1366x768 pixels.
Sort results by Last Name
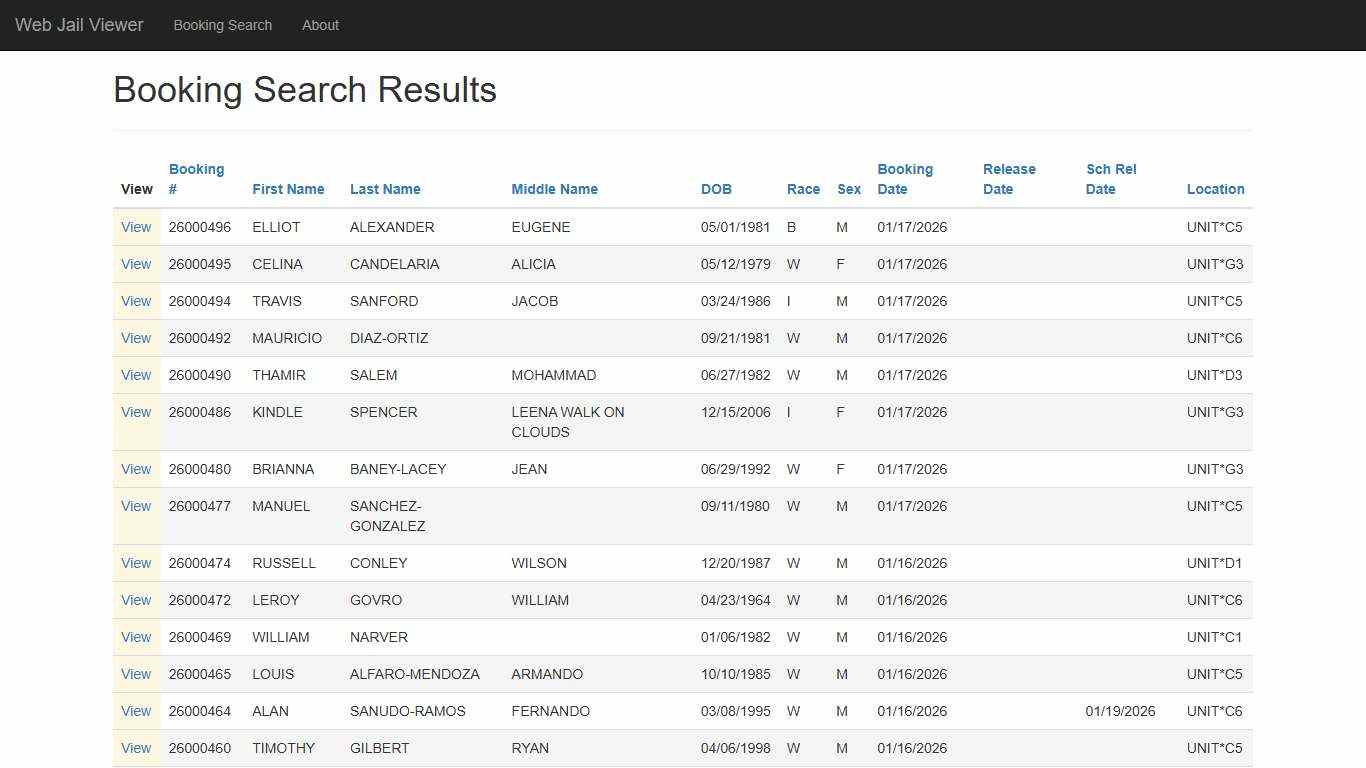385,189
